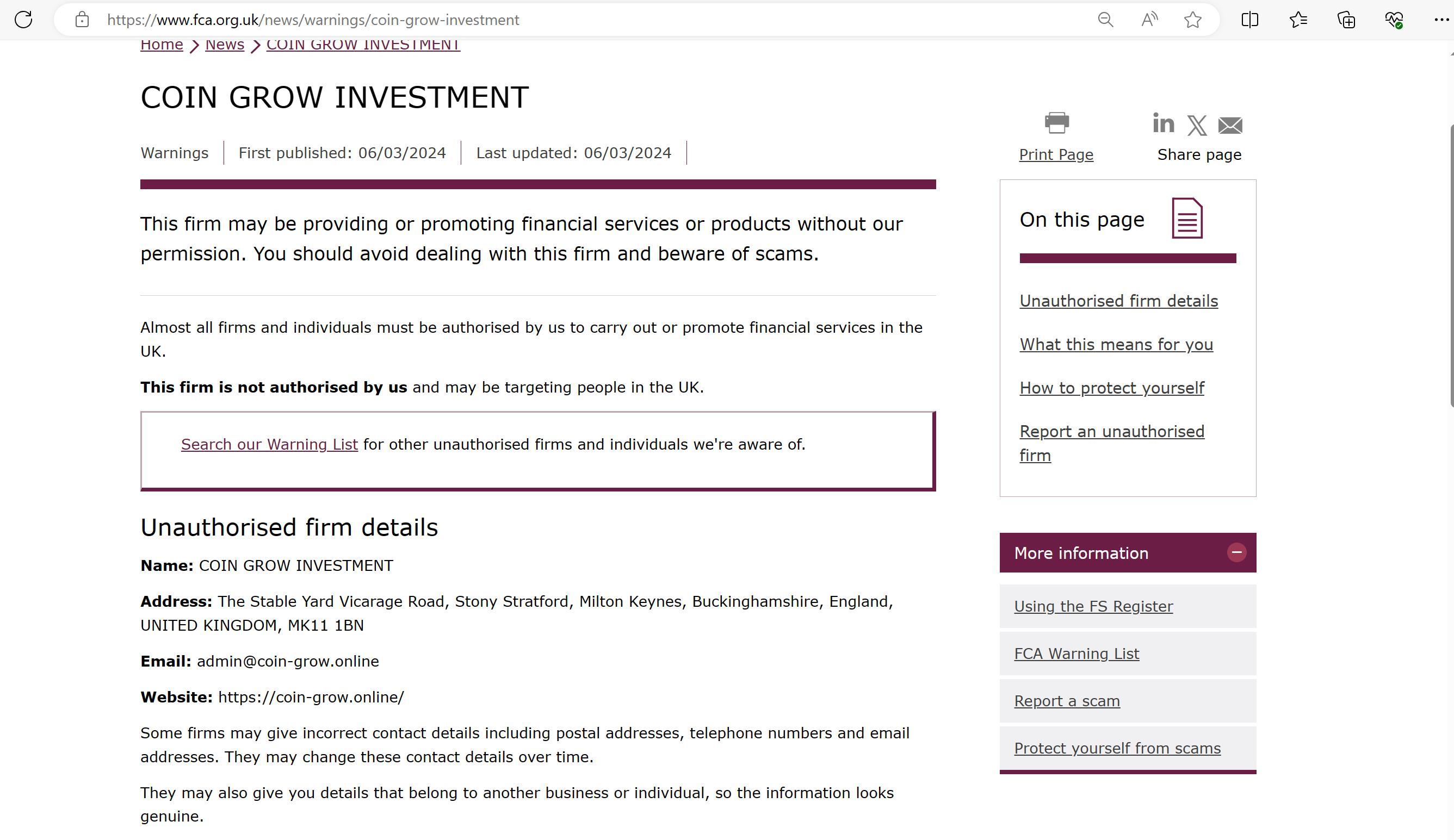Add page to favorites with the star icon

1192,20
